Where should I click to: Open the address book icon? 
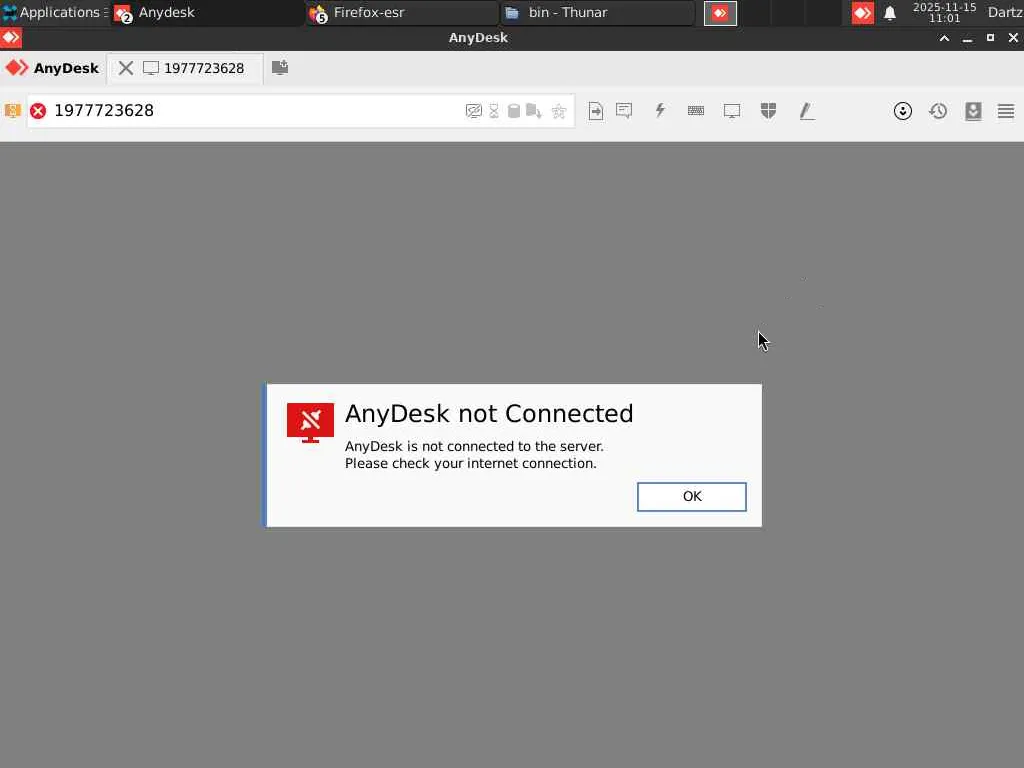click(973, 111)
